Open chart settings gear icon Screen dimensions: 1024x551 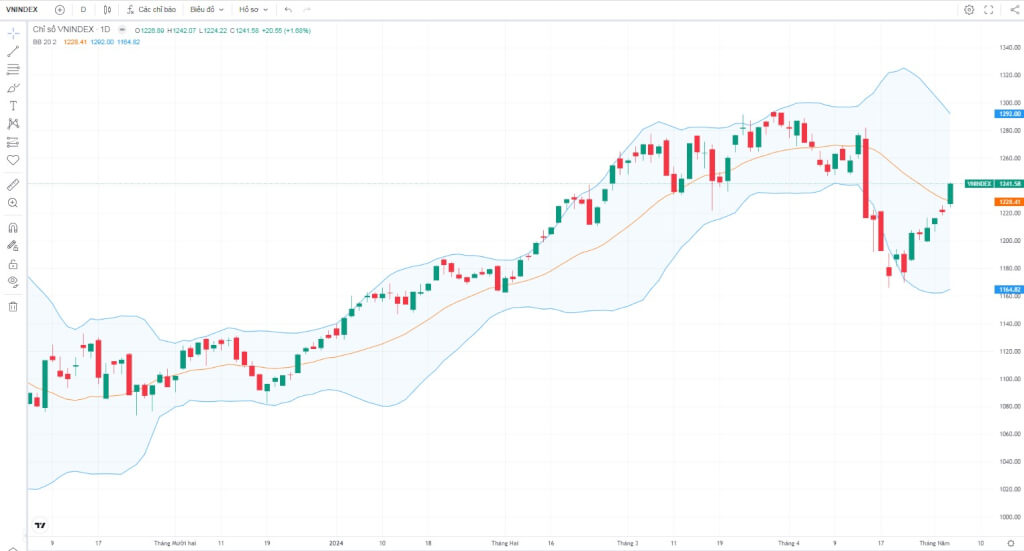(969, 10)
